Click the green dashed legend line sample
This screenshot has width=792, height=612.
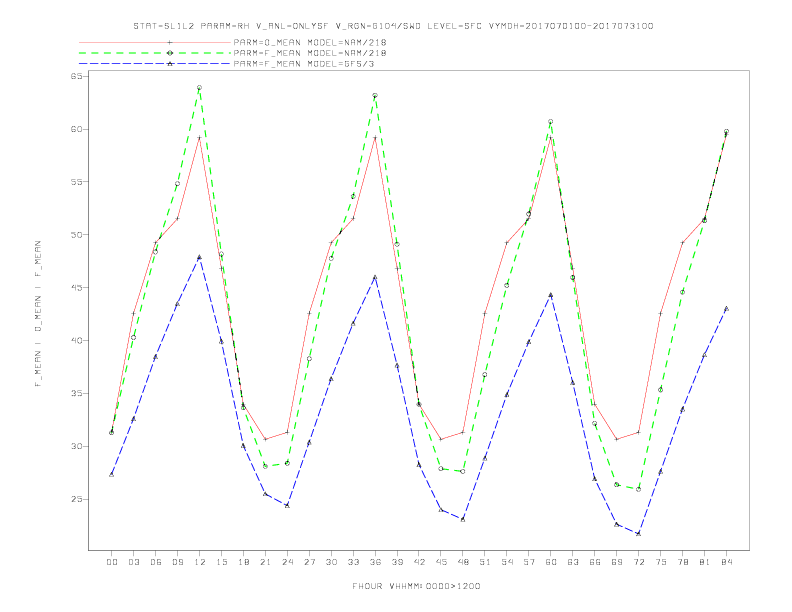[x=155, y=53]
